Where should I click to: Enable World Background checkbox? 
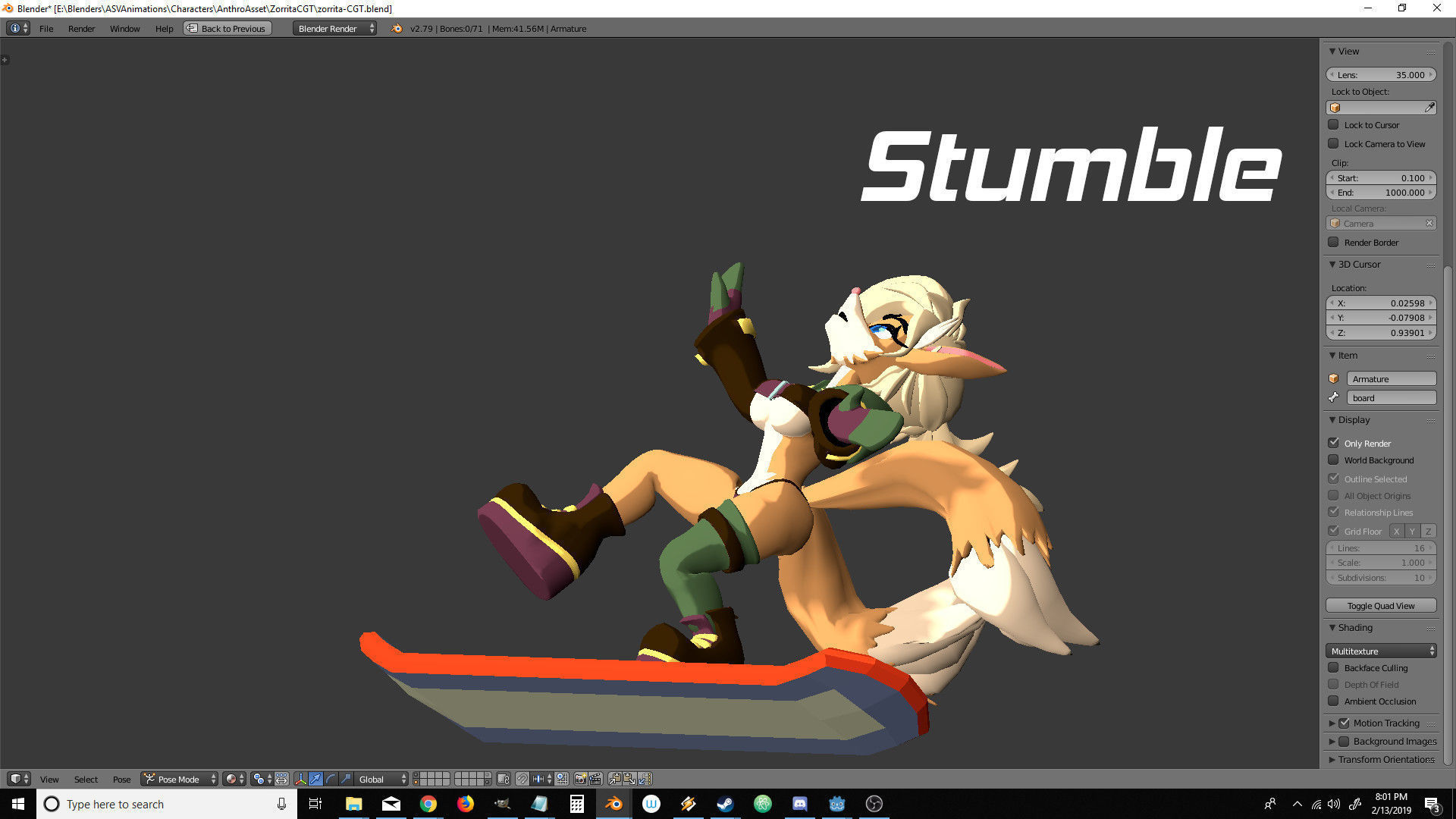(x=1333, y=460)
